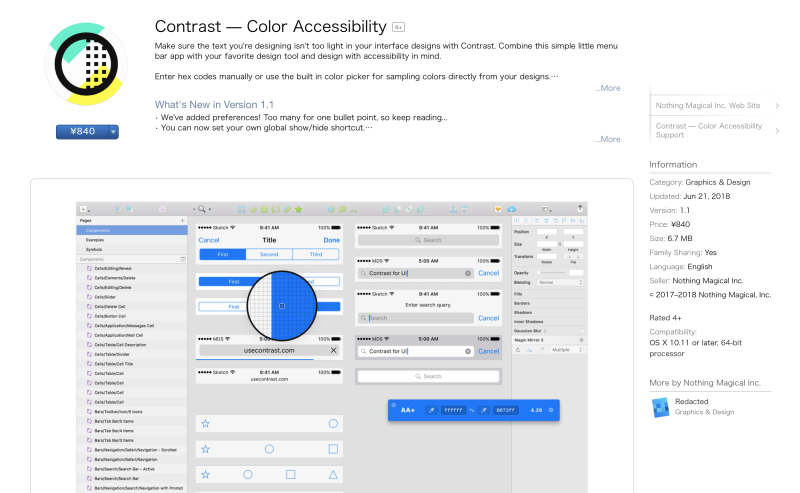Click the cloud upload icon in Sketch toolbar
The image size is (800, 493).
(x=511, y=209)
